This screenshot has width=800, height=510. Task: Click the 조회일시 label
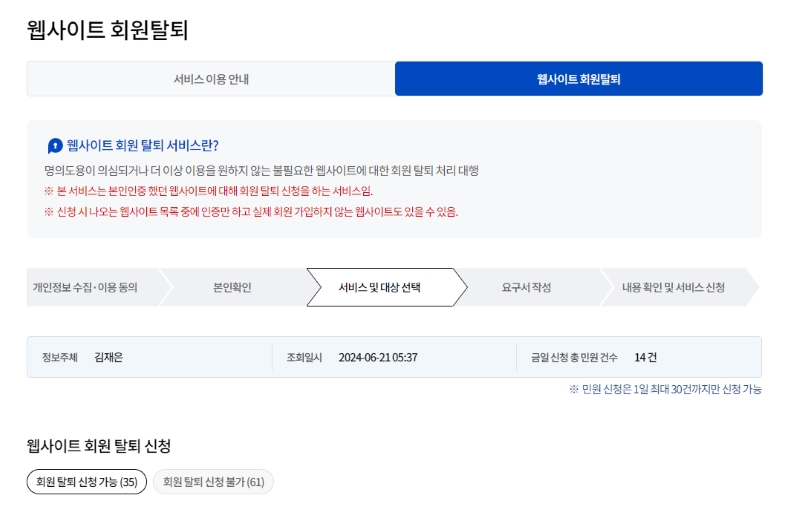304,357
